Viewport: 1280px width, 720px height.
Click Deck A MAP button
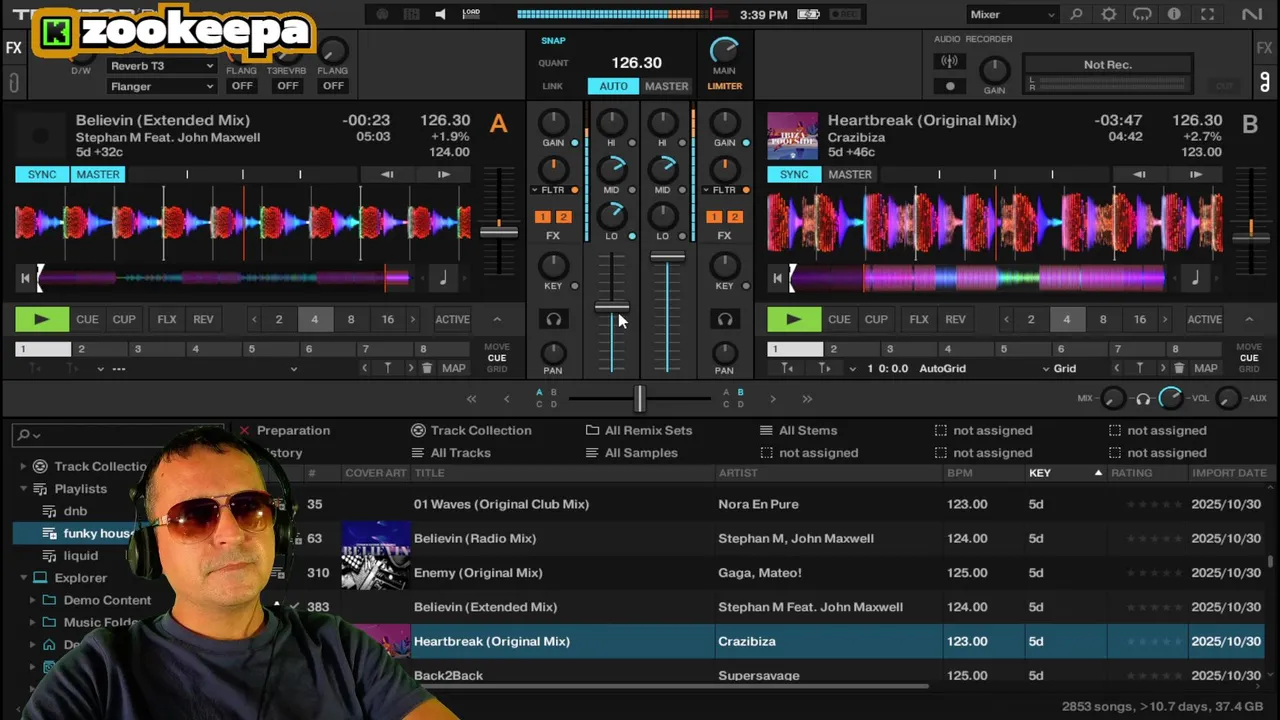pos(454,368)
